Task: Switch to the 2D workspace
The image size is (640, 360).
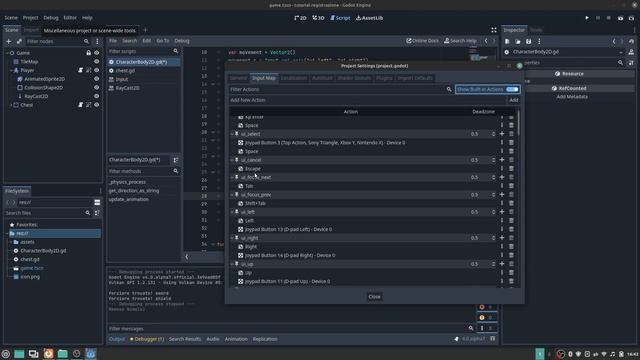Action: (300, 18)
